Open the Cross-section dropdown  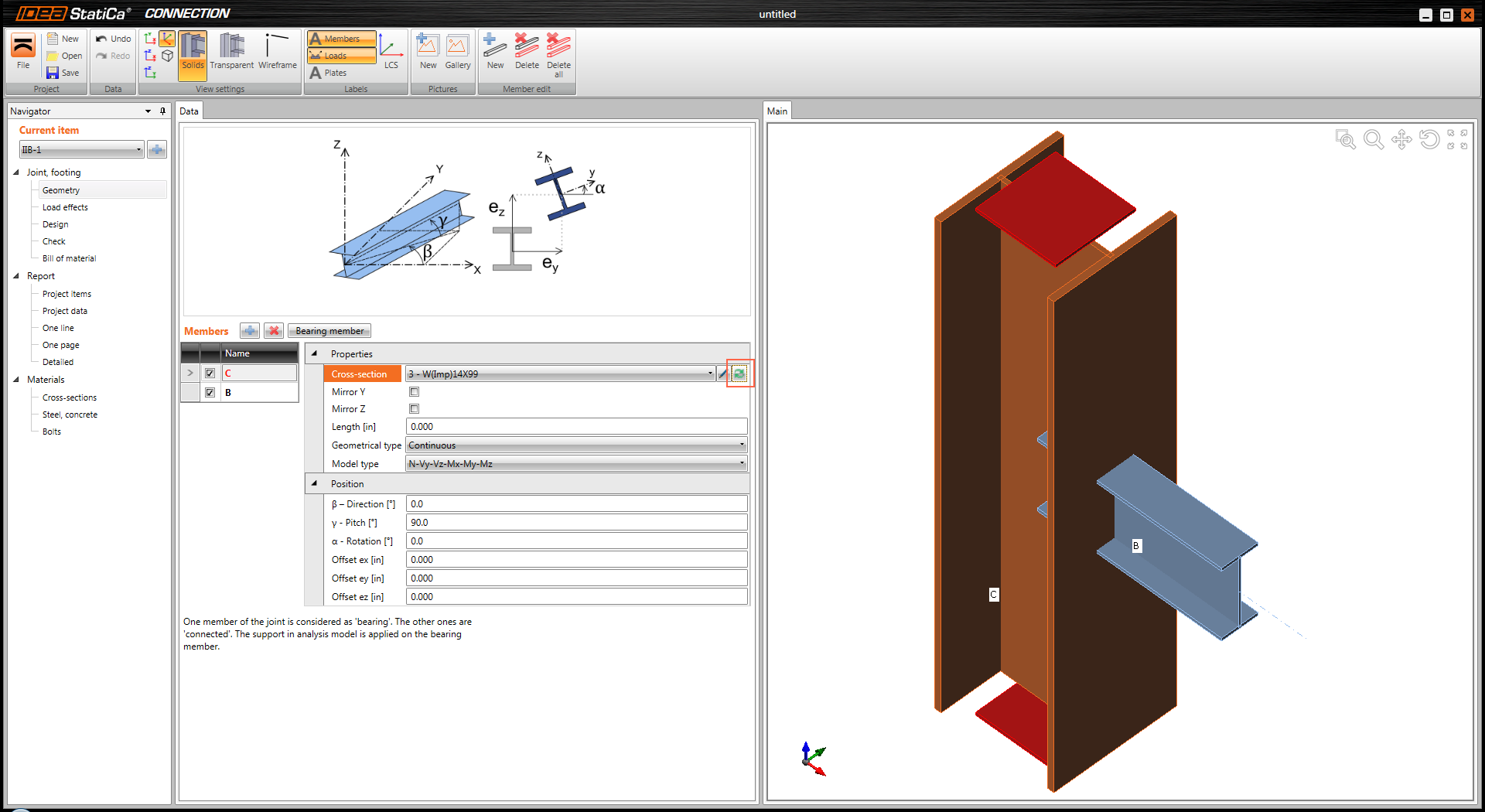[x=709, y=374]
